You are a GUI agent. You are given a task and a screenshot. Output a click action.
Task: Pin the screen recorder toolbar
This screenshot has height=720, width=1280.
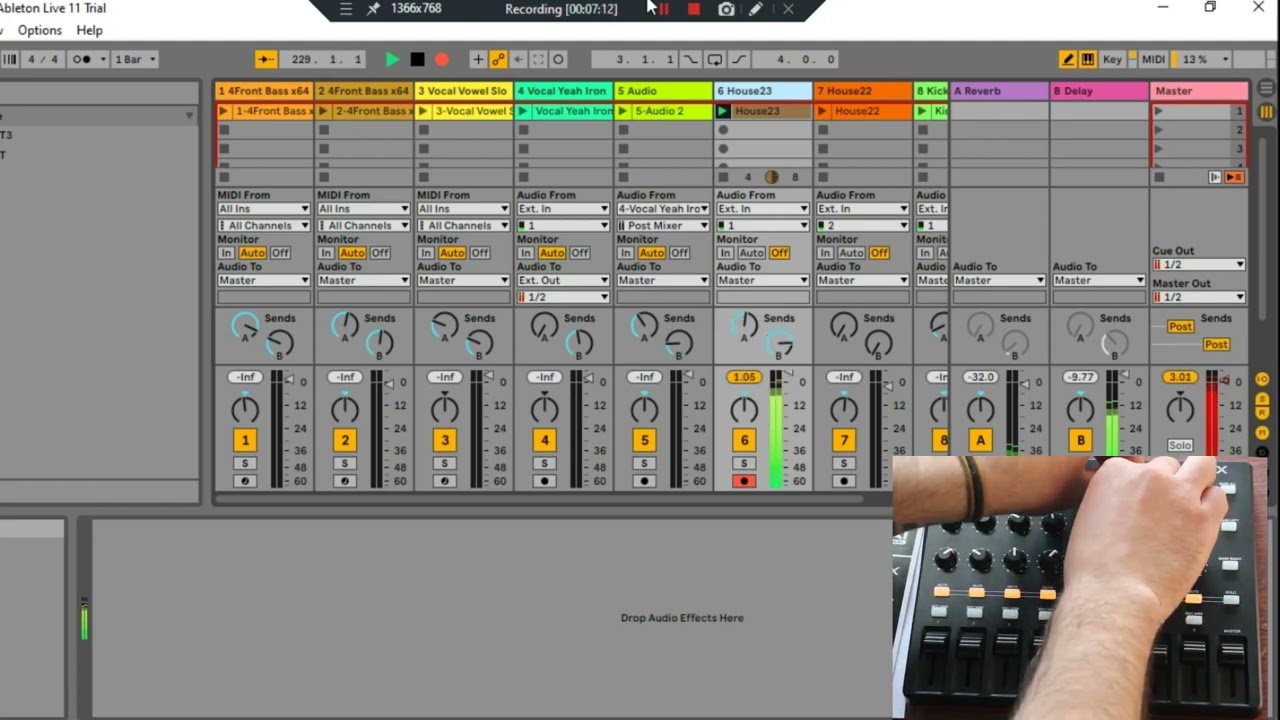point(374,9)
